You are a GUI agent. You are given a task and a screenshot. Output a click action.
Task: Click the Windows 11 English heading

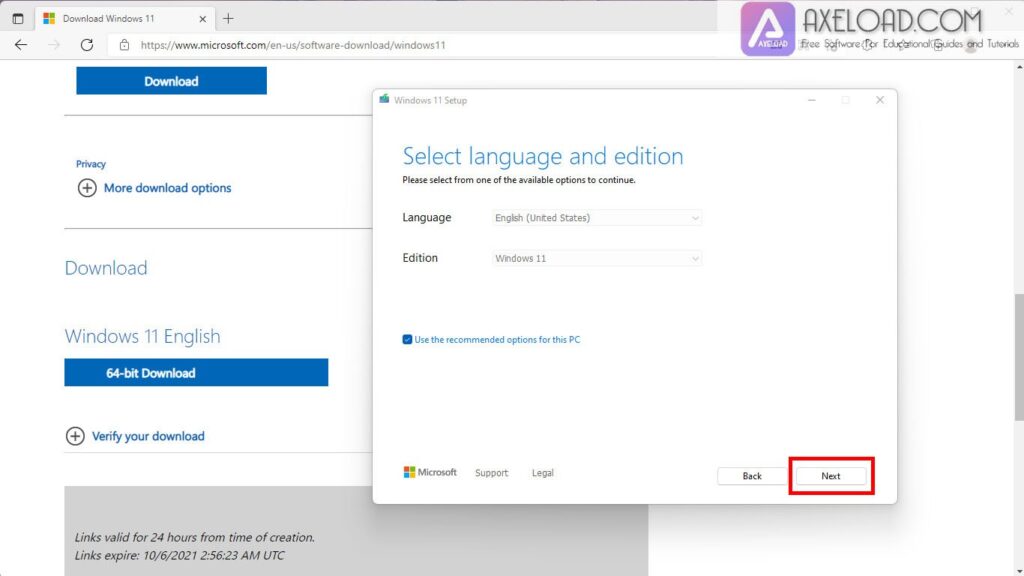(142, 336)
